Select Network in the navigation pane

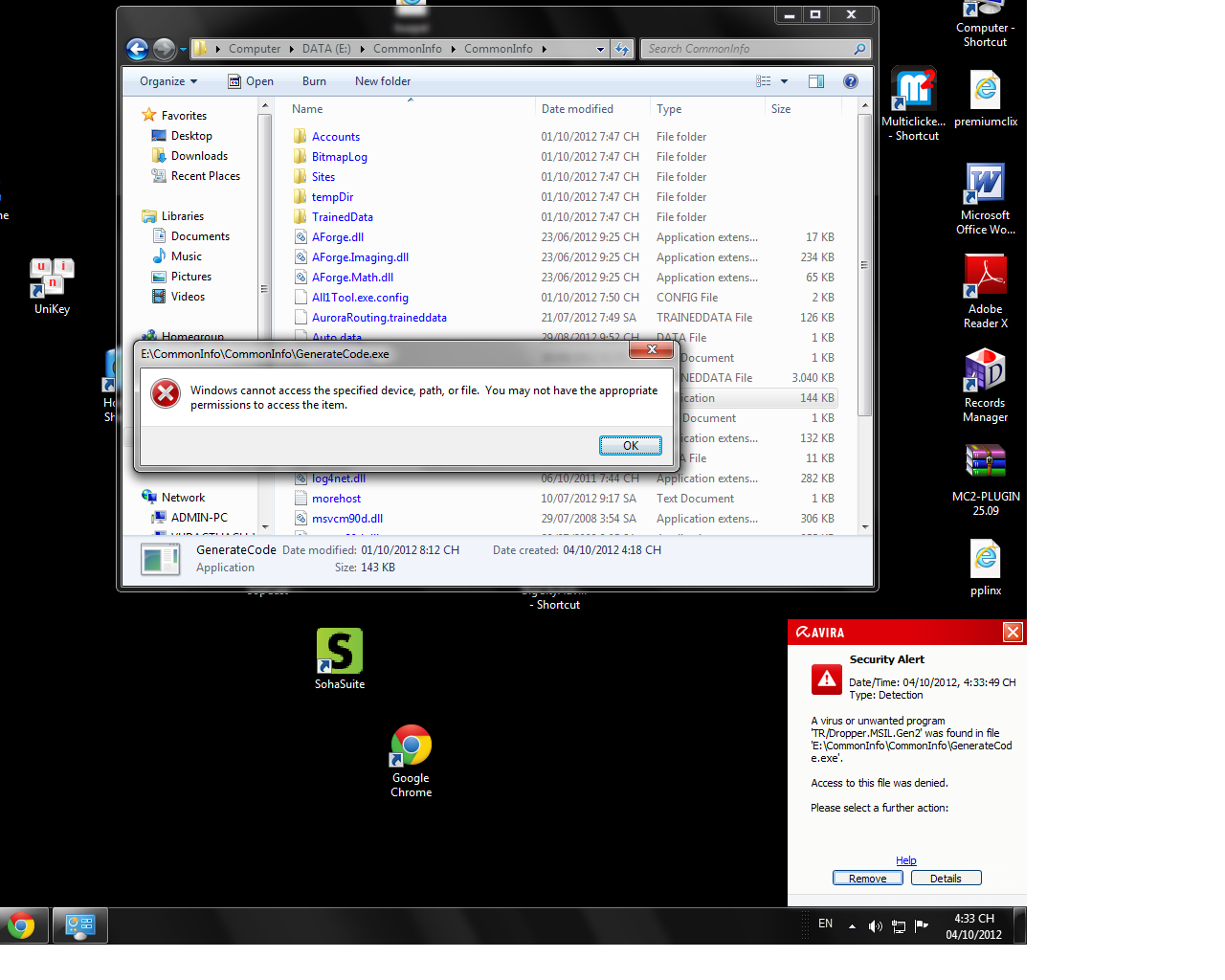[183, 498]
